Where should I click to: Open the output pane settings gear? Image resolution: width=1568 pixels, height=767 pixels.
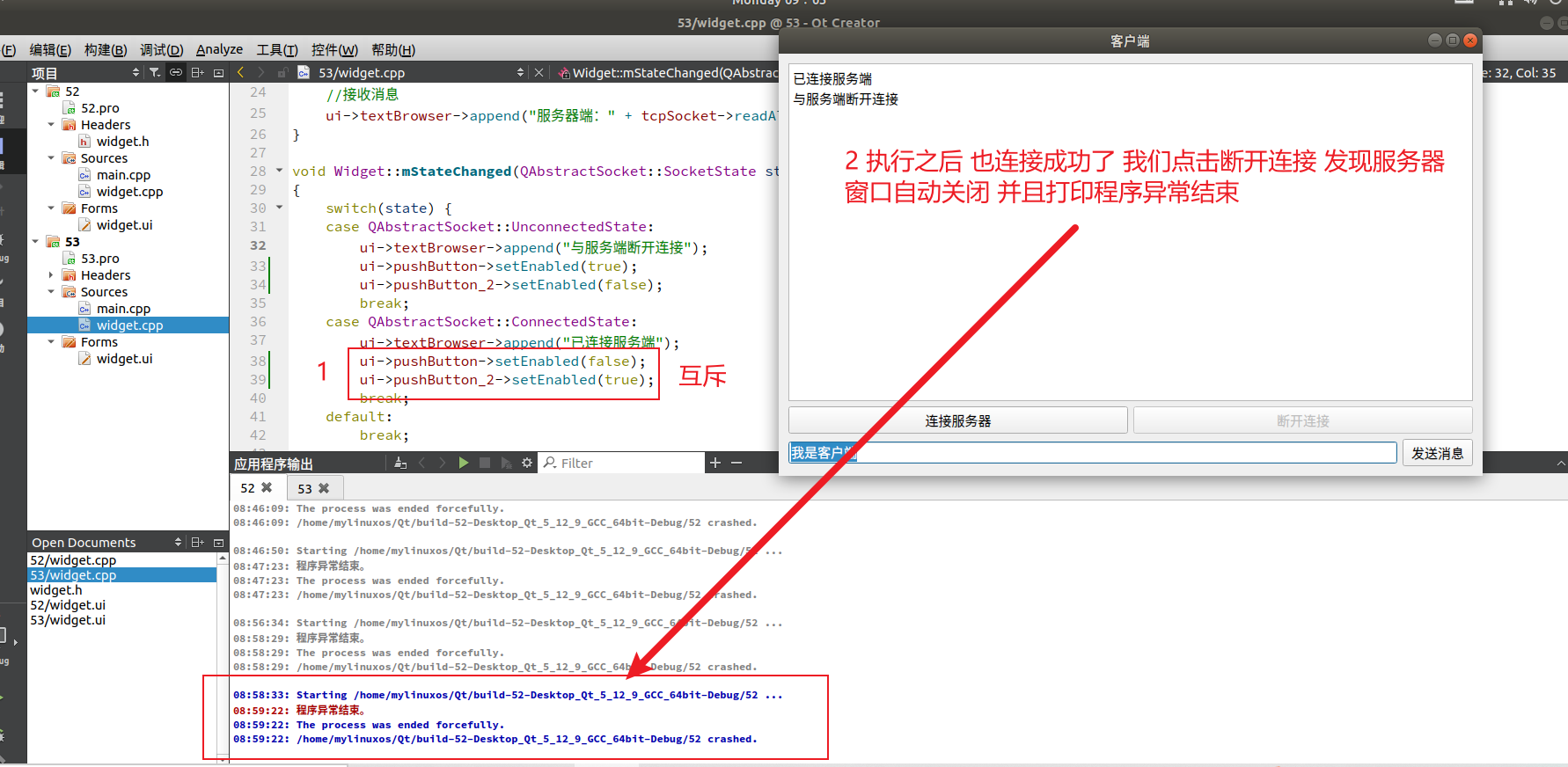click(527, 463)
